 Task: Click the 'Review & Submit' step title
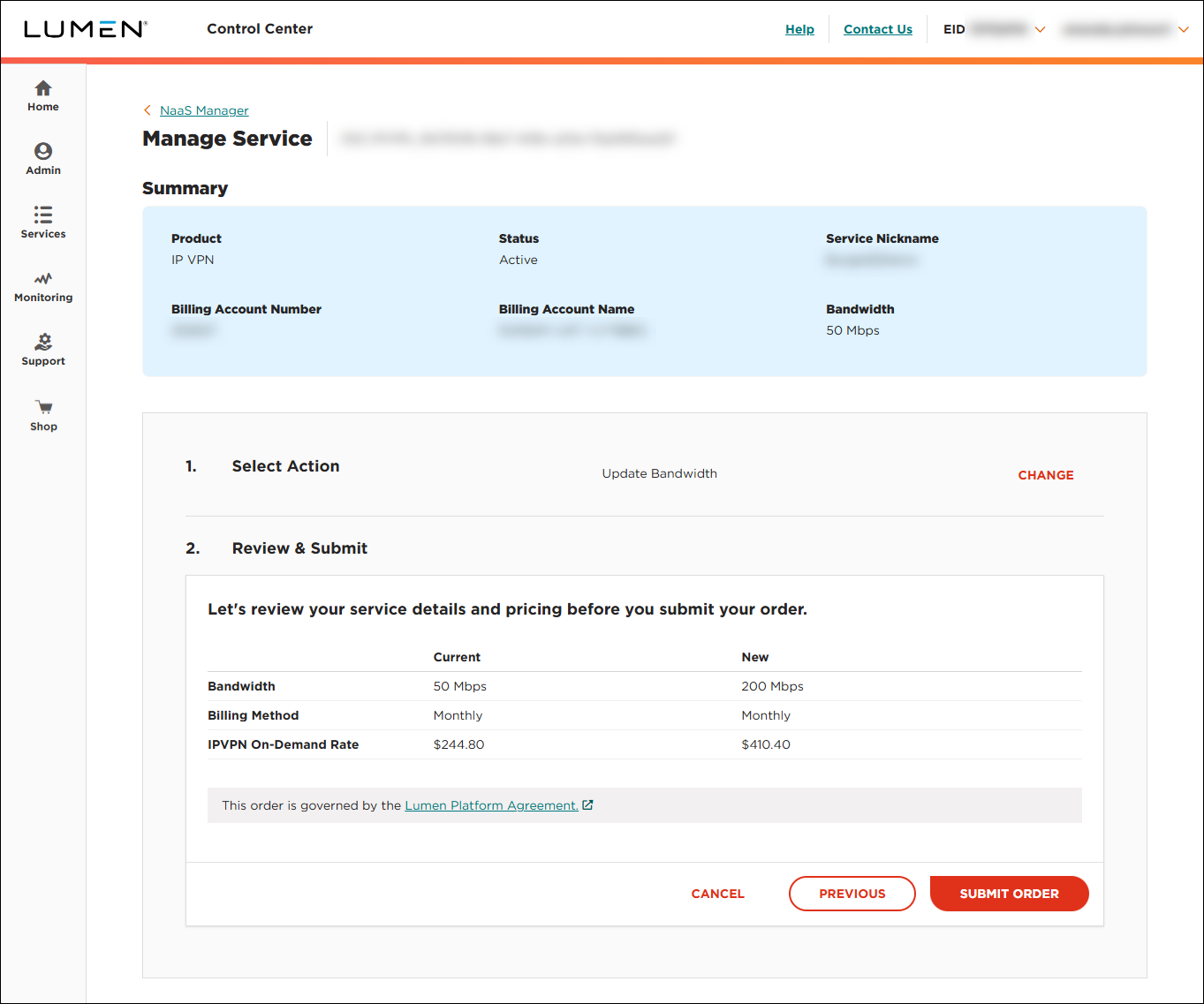click(299, 548)
